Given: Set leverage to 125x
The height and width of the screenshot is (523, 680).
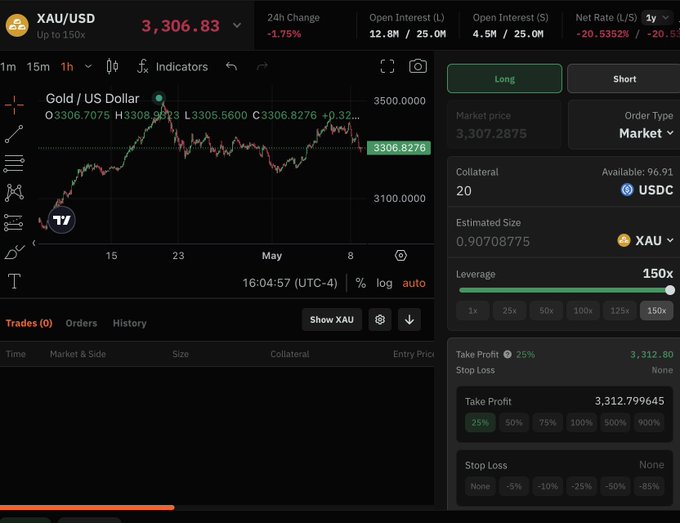Looking at the screenshot, I should pyautogui.click(x=620, y=311).
